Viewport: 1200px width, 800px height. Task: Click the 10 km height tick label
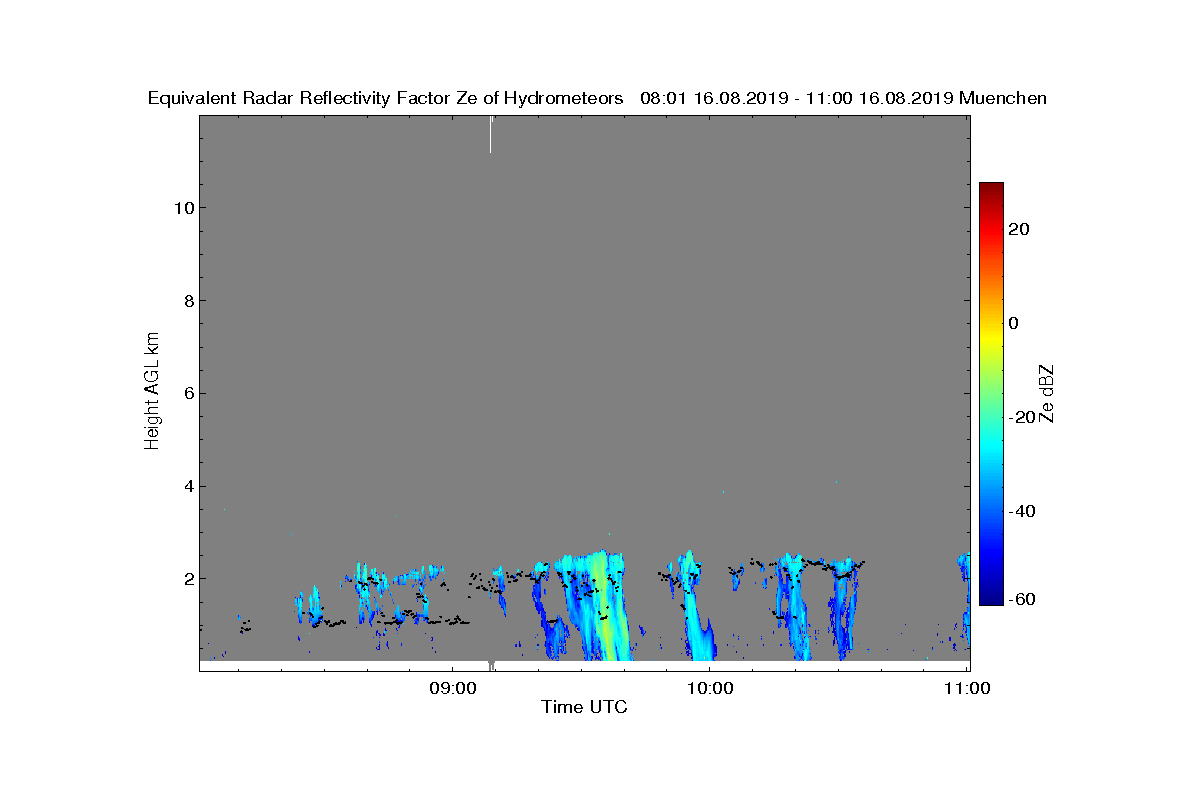point(183,208)
